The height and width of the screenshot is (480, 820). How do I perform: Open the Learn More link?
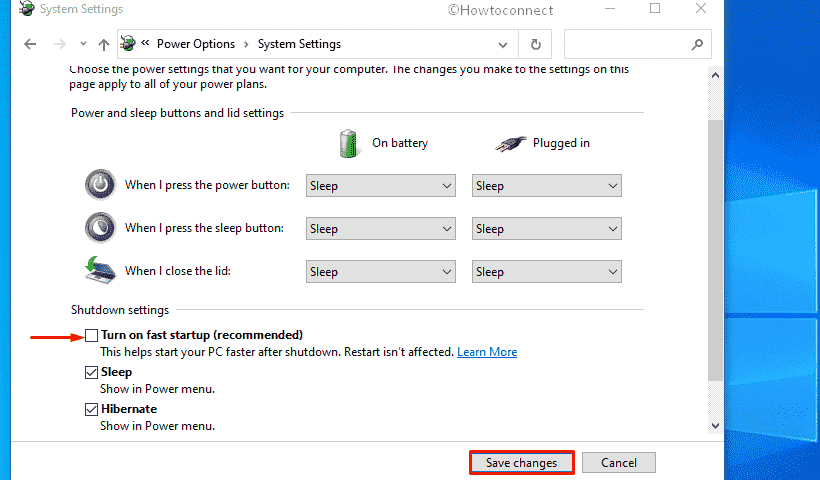487,352
